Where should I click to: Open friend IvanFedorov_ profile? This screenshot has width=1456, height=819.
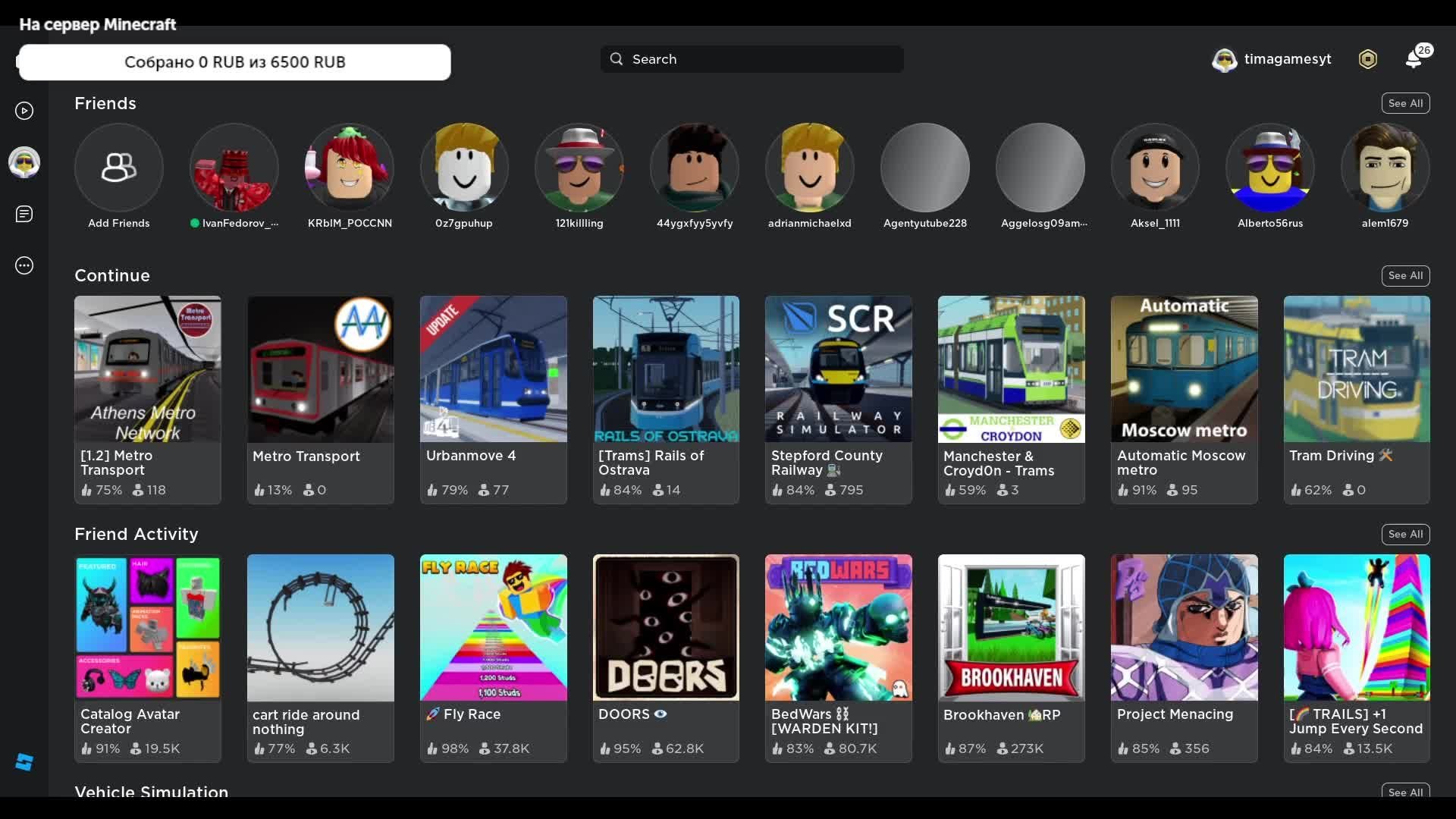234,168
